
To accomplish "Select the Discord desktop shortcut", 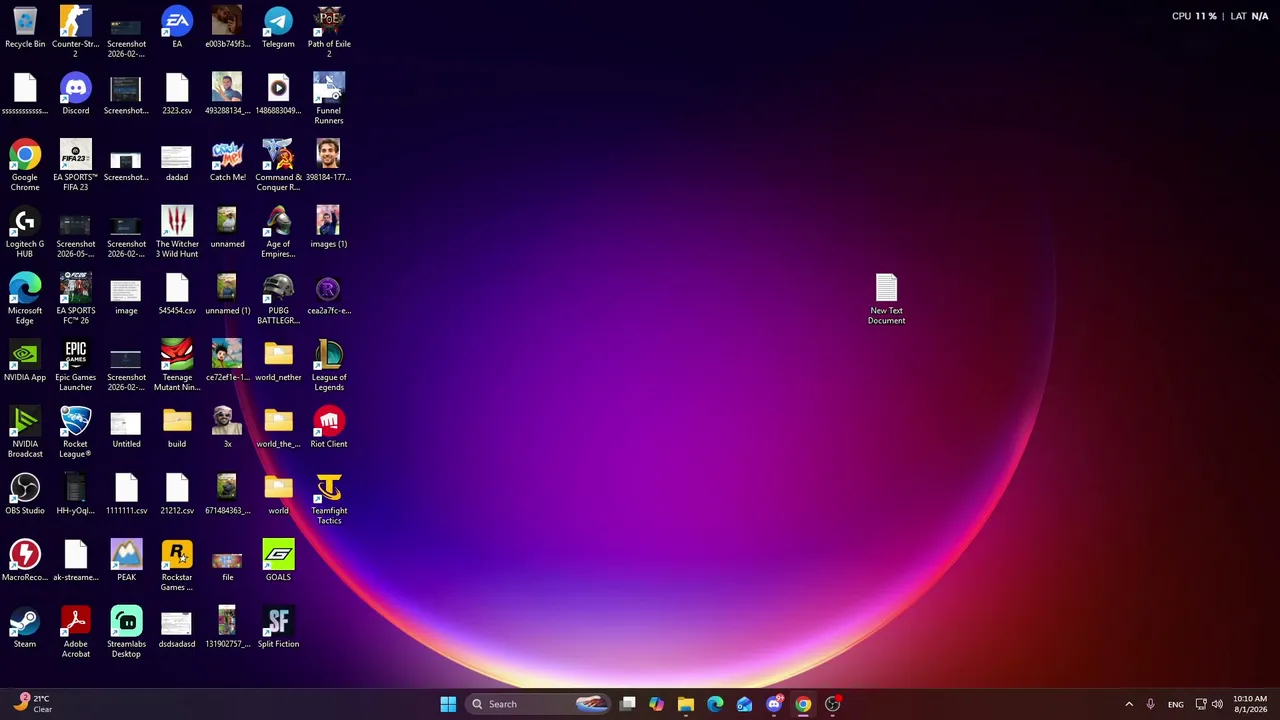I will 75,95.
